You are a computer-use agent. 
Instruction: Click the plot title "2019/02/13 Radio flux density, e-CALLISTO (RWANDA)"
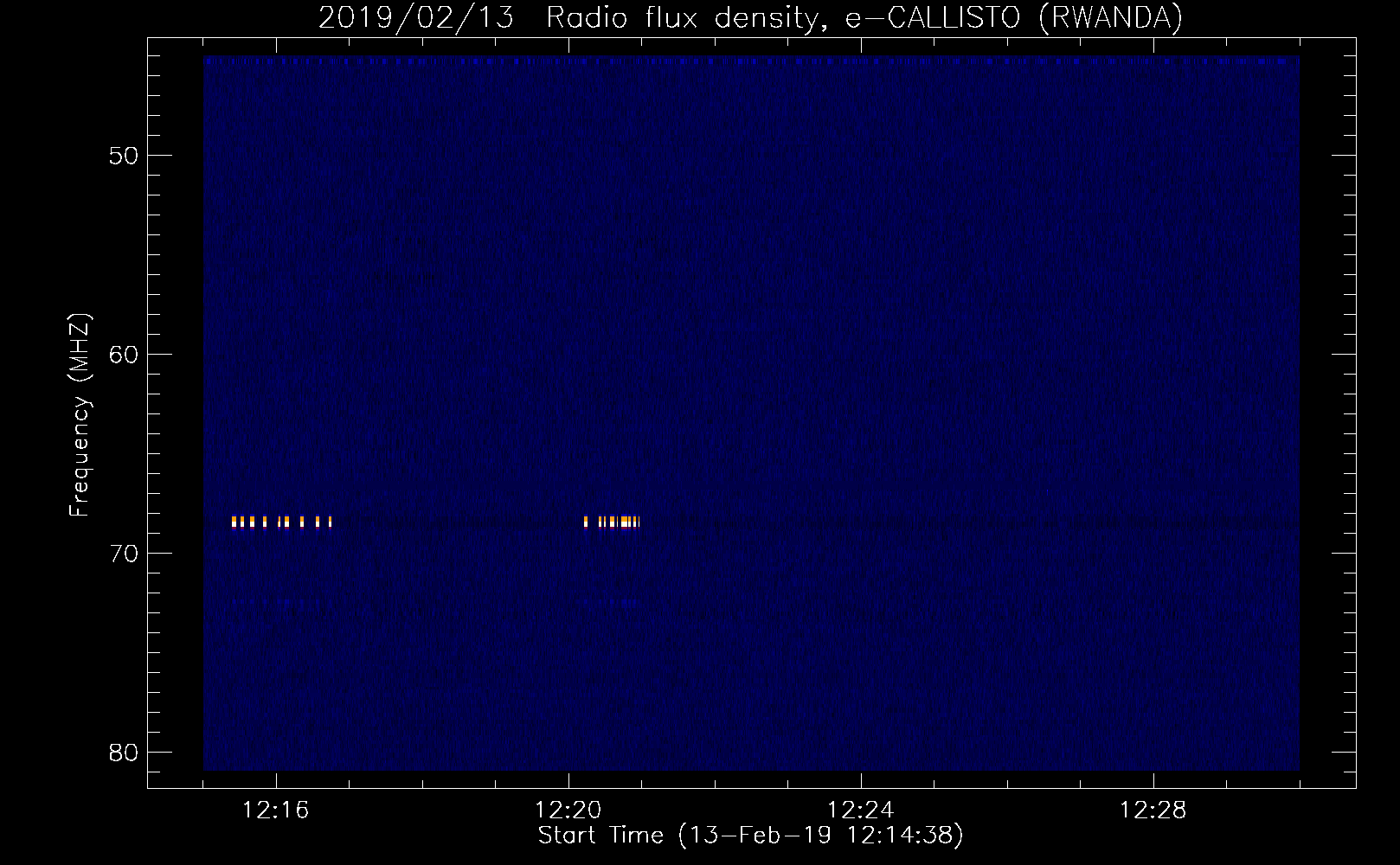pos(750,17)
